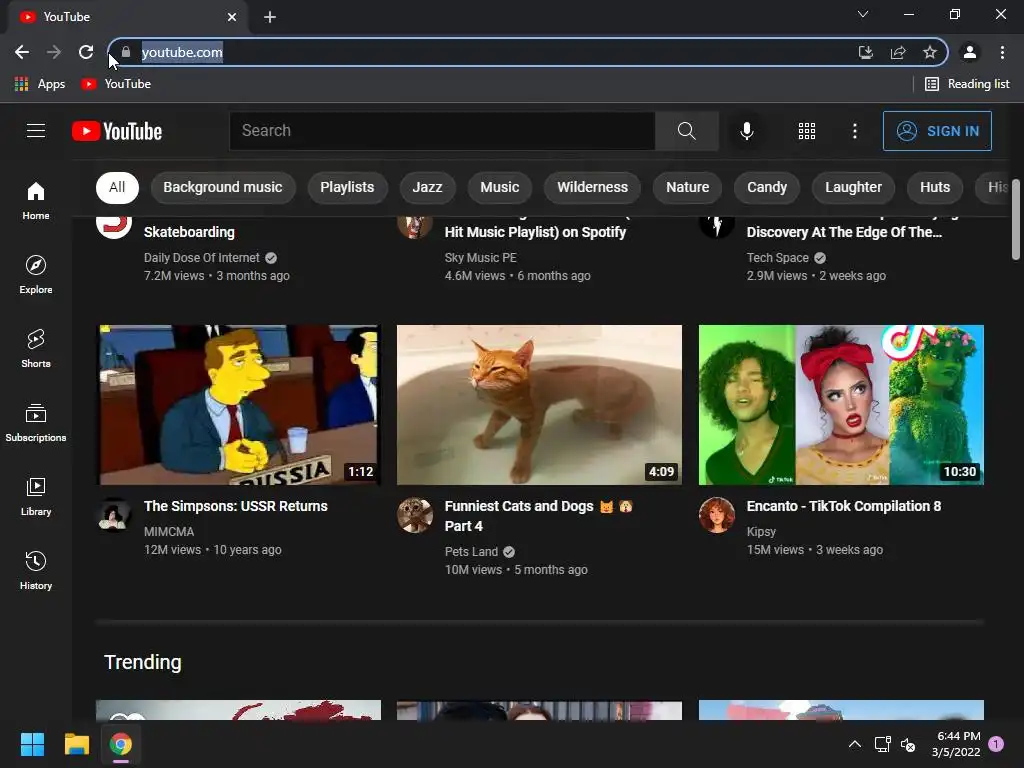The image size is (1024, 768).
Task: Open the YouTube bookmark in bookmarks bar
Action: tap(116, 84)
